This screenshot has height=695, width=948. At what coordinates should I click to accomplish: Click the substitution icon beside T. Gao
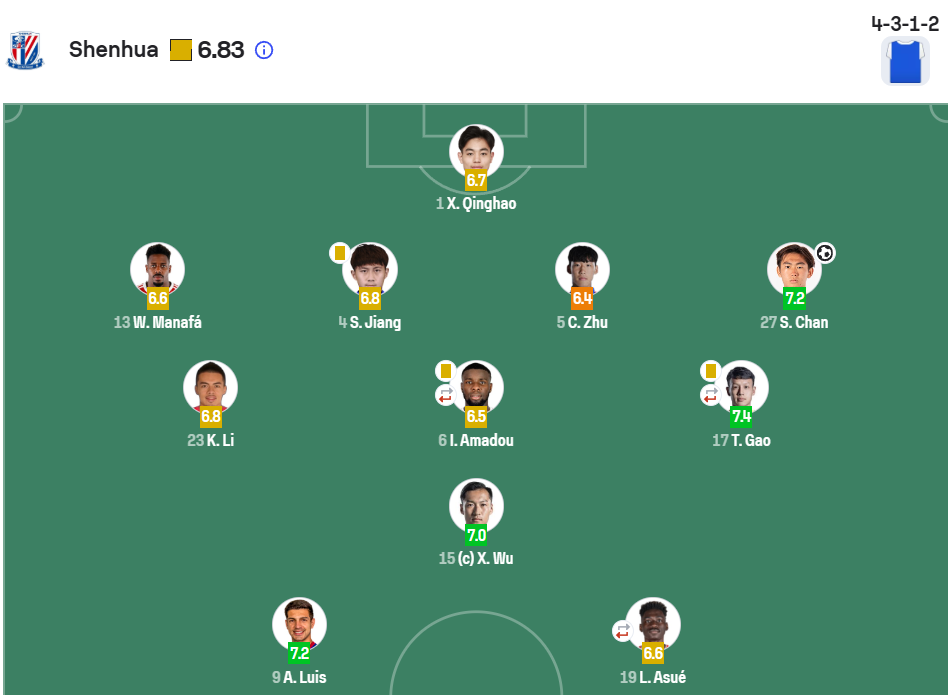[711, 396]
